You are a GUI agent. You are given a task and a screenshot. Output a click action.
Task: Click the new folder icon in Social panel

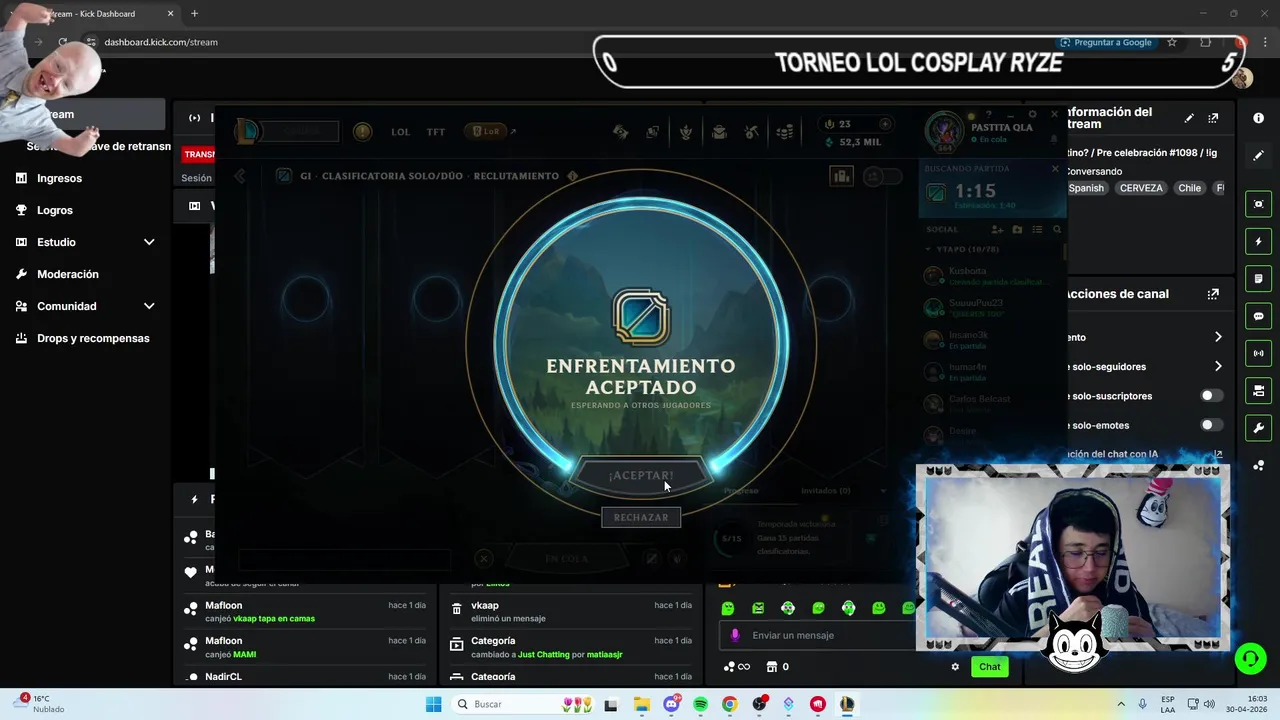(x=1017, y=229)
